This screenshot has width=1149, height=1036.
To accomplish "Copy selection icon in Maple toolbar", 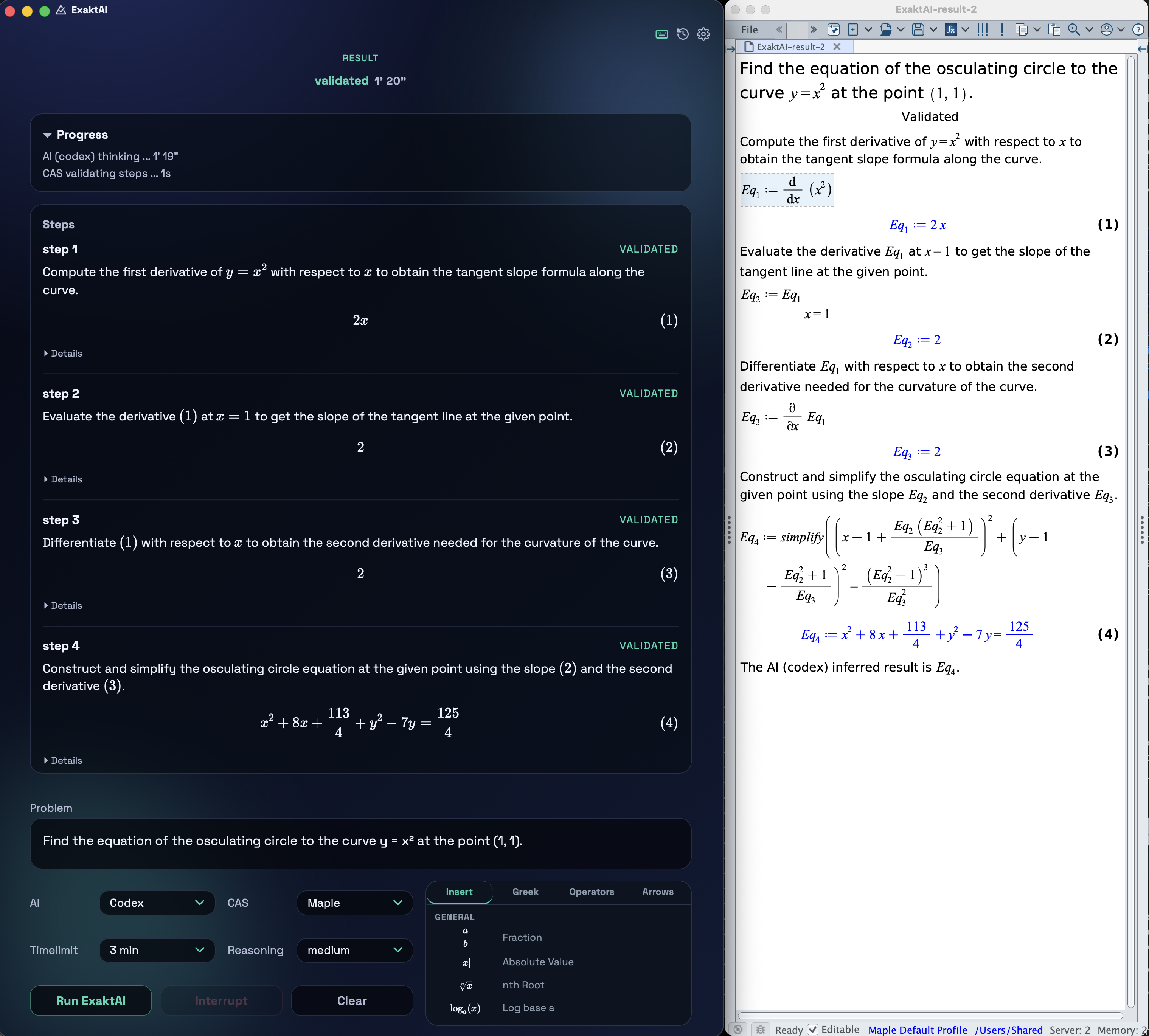I will (x=1022, y=29).
